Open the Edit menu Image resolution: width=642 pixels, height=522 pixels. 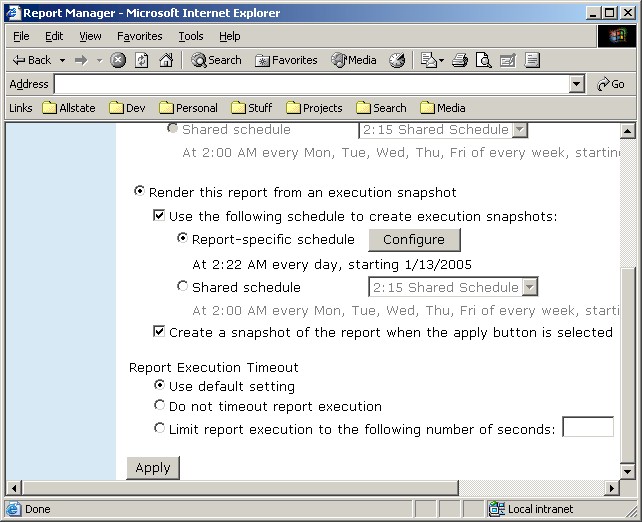[54, 36]
